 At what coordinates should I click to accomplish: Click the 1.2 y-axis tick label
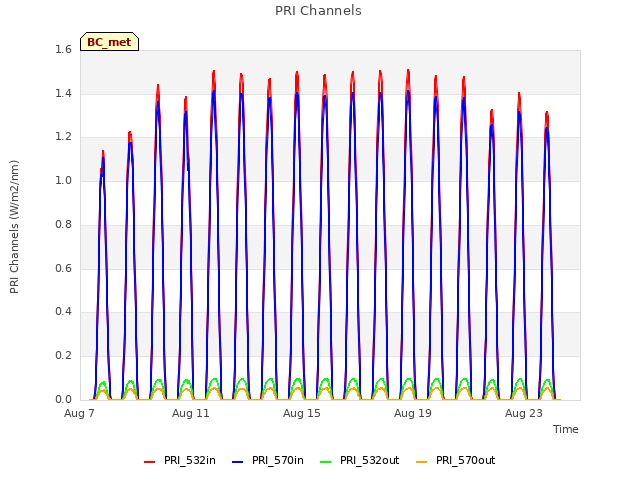pos(63,137)
